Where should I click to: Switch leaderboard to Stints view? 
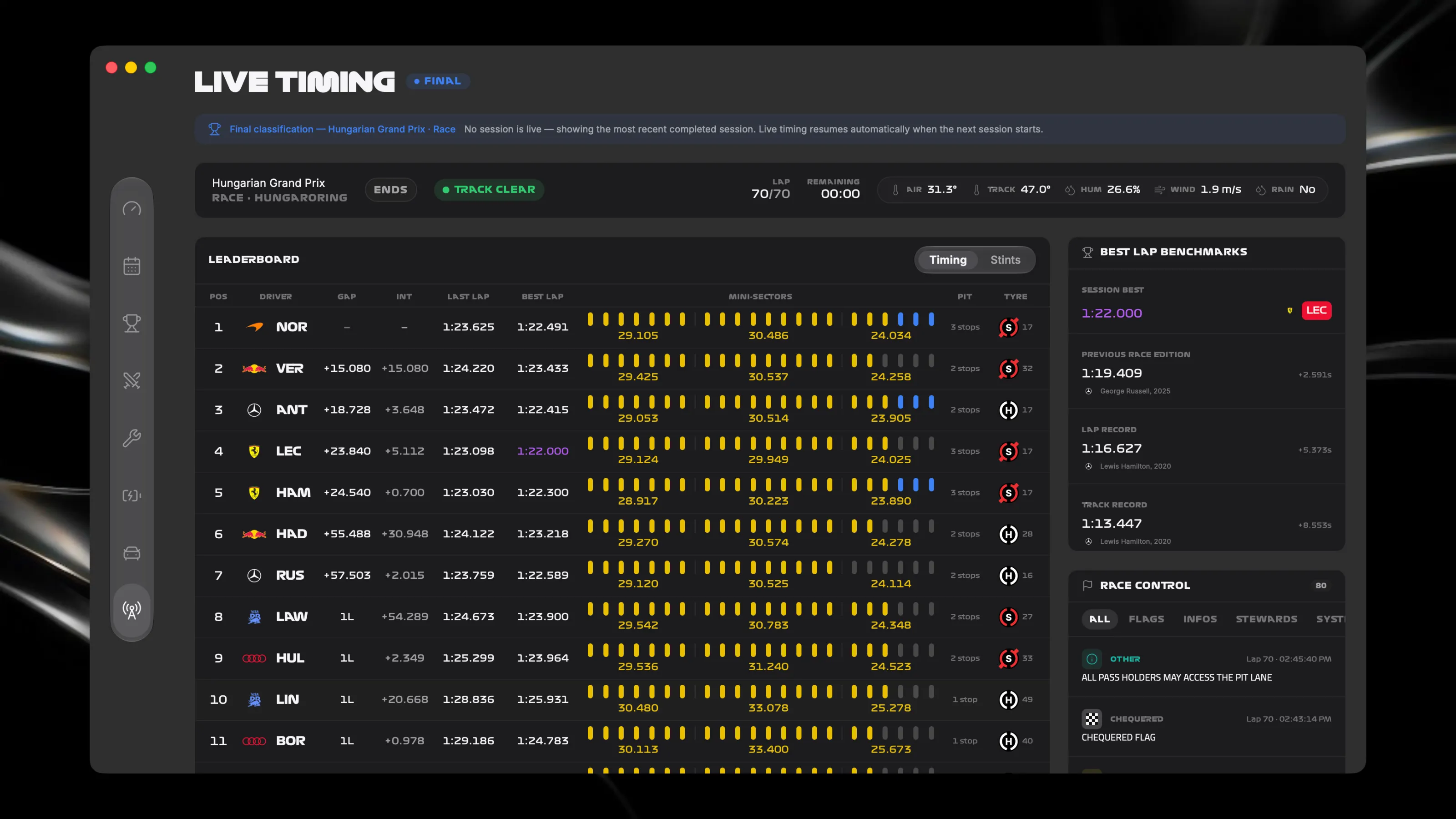click(1005, 260)
